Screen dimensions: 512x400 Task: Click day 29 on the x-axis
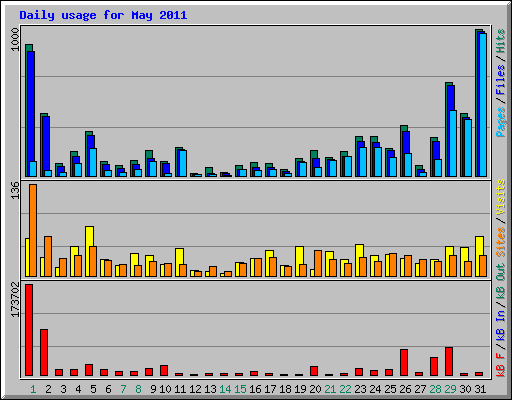pos(450,389)
